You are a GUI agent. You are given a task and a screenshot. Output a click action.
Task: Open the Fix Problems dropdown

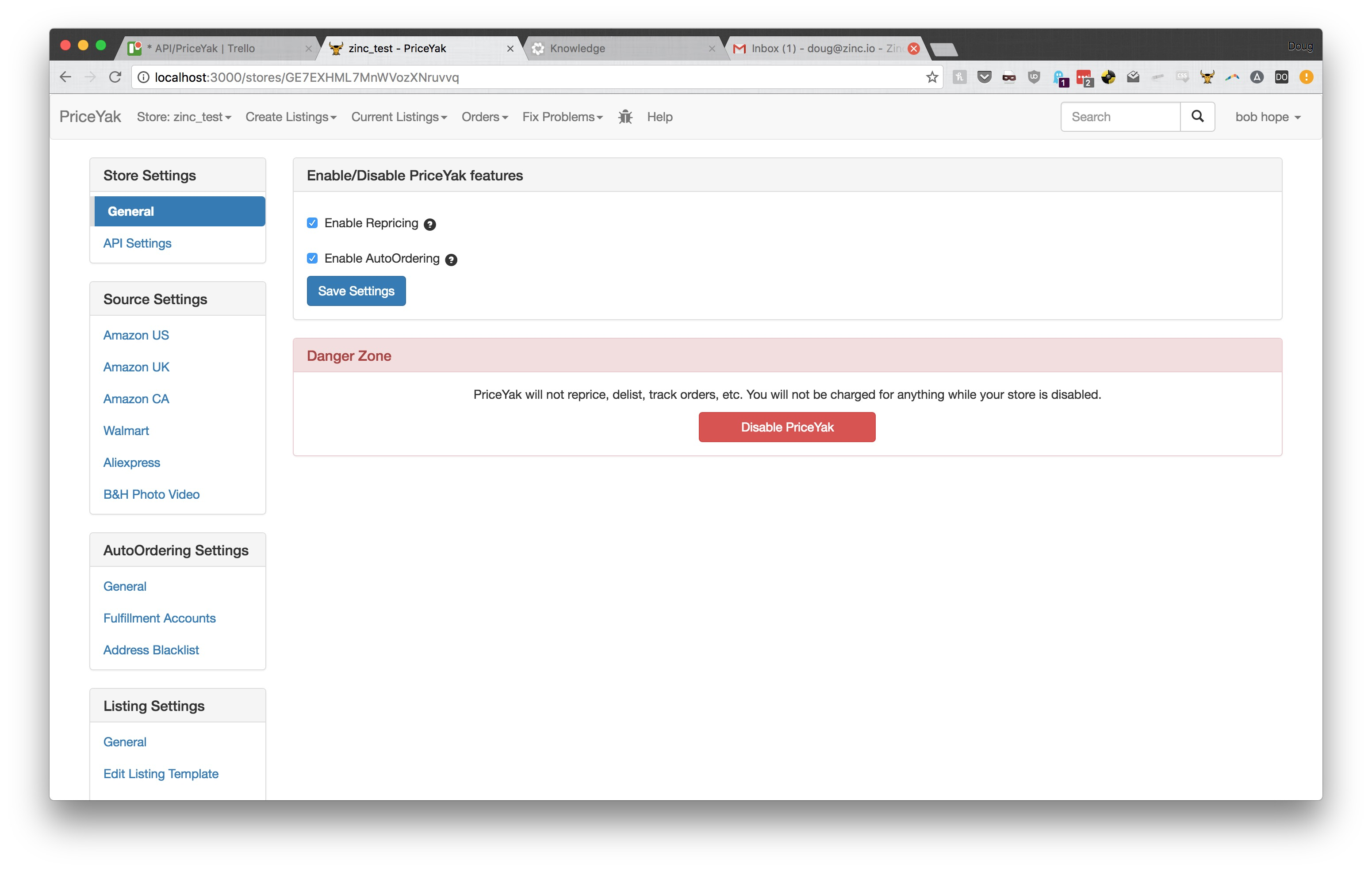point(562,117)
